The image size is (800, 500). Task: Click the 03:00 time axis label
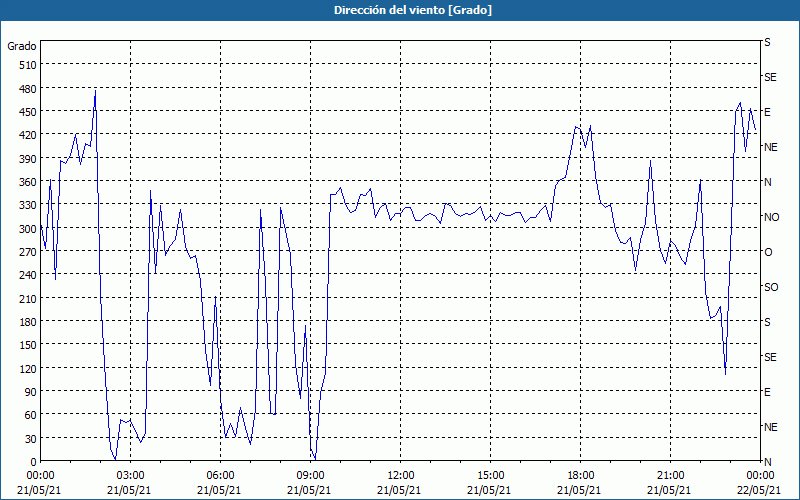[x=131, y=476]
